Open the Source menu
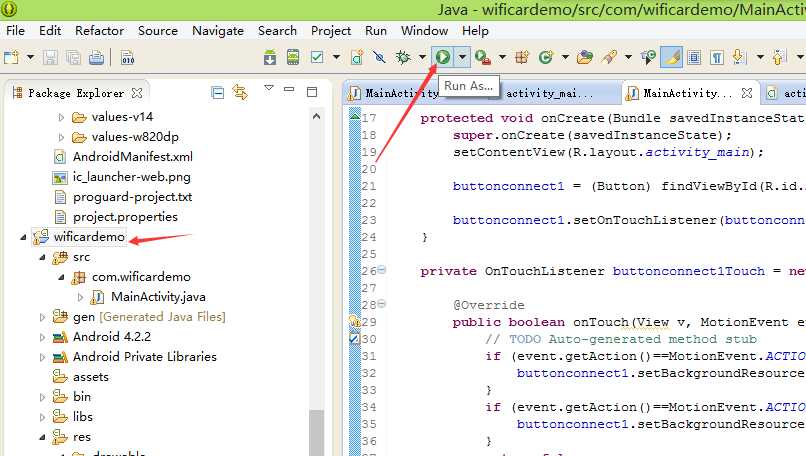Screen dimensions: 806x456 tap(158, 31)
